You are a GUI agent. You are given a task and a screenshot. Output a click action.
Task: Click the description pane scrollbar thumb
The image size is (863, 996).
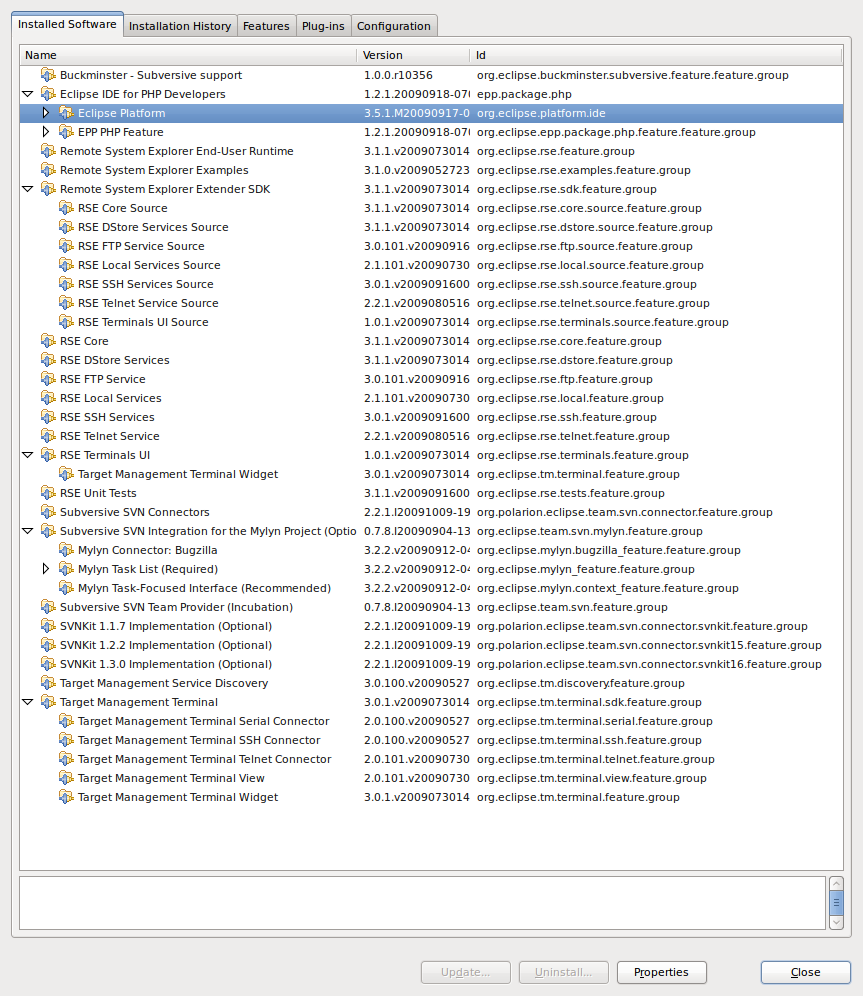pos(836,903)
